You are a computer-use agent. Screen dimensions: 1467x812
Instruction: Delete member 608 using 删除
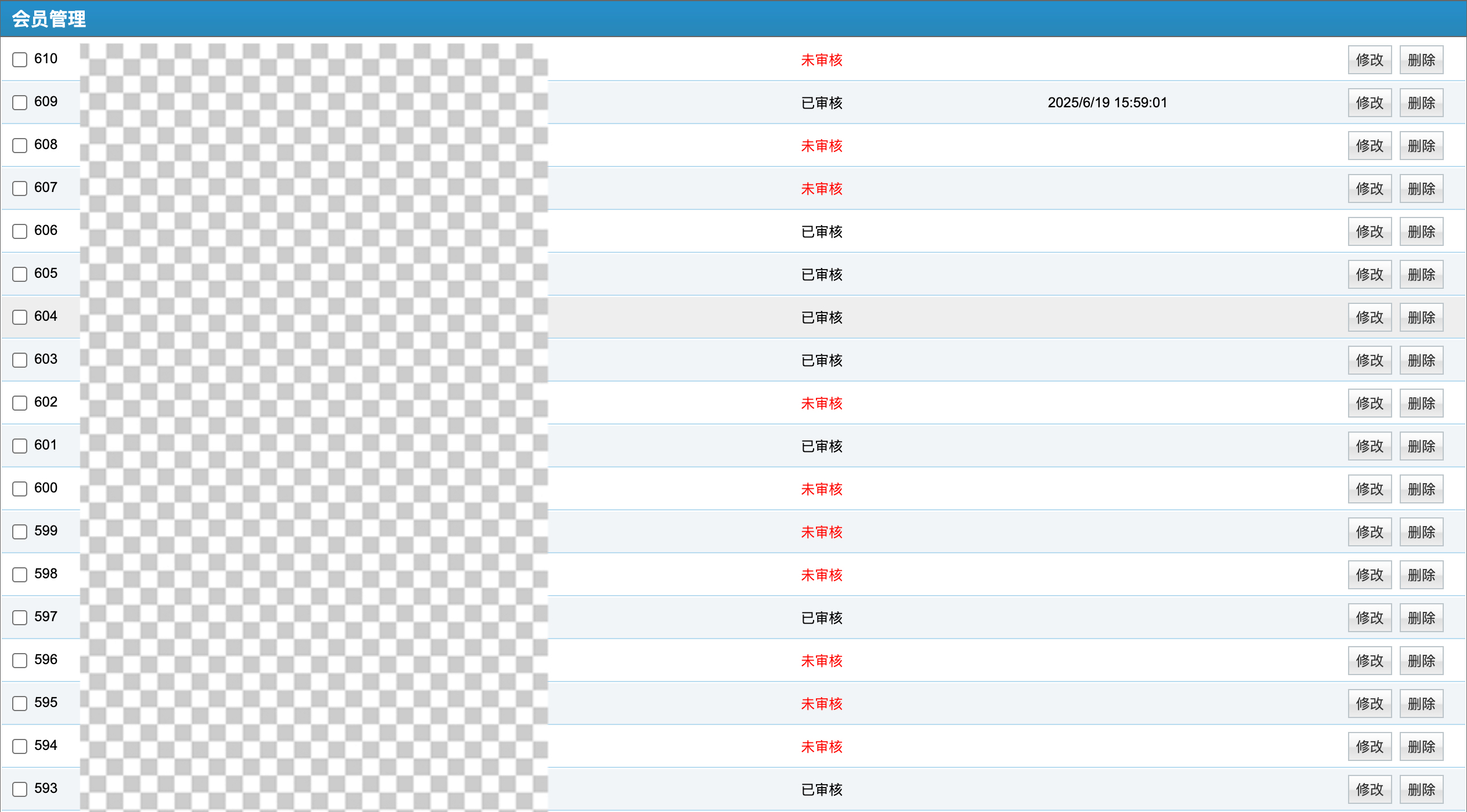(1421, 146)
